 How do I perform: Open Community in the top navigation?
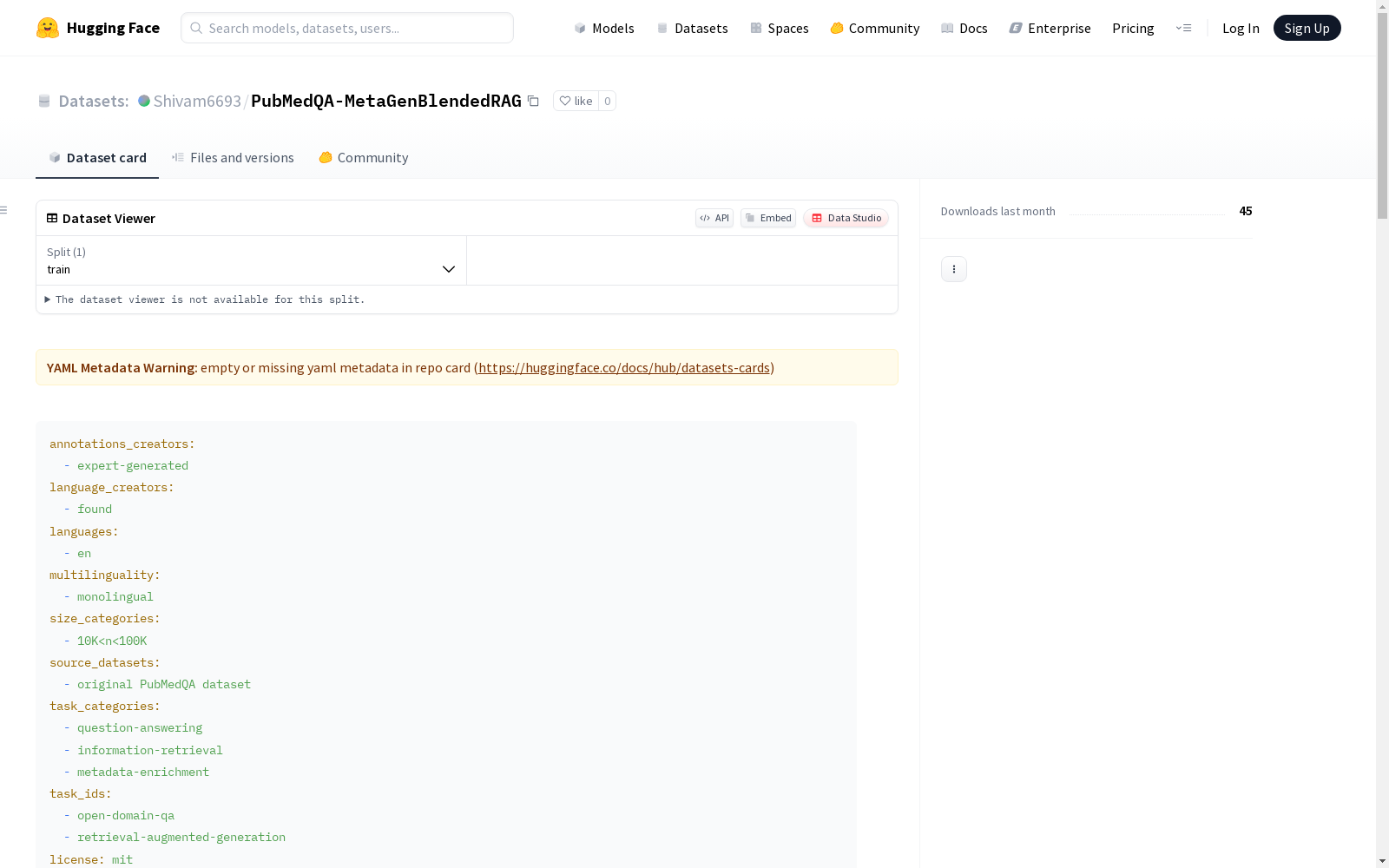click(875, 28)
